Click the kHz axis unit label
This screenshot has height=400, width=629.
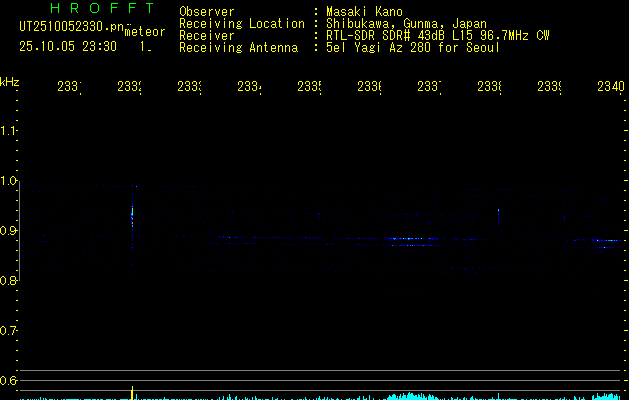coord(10,82)
